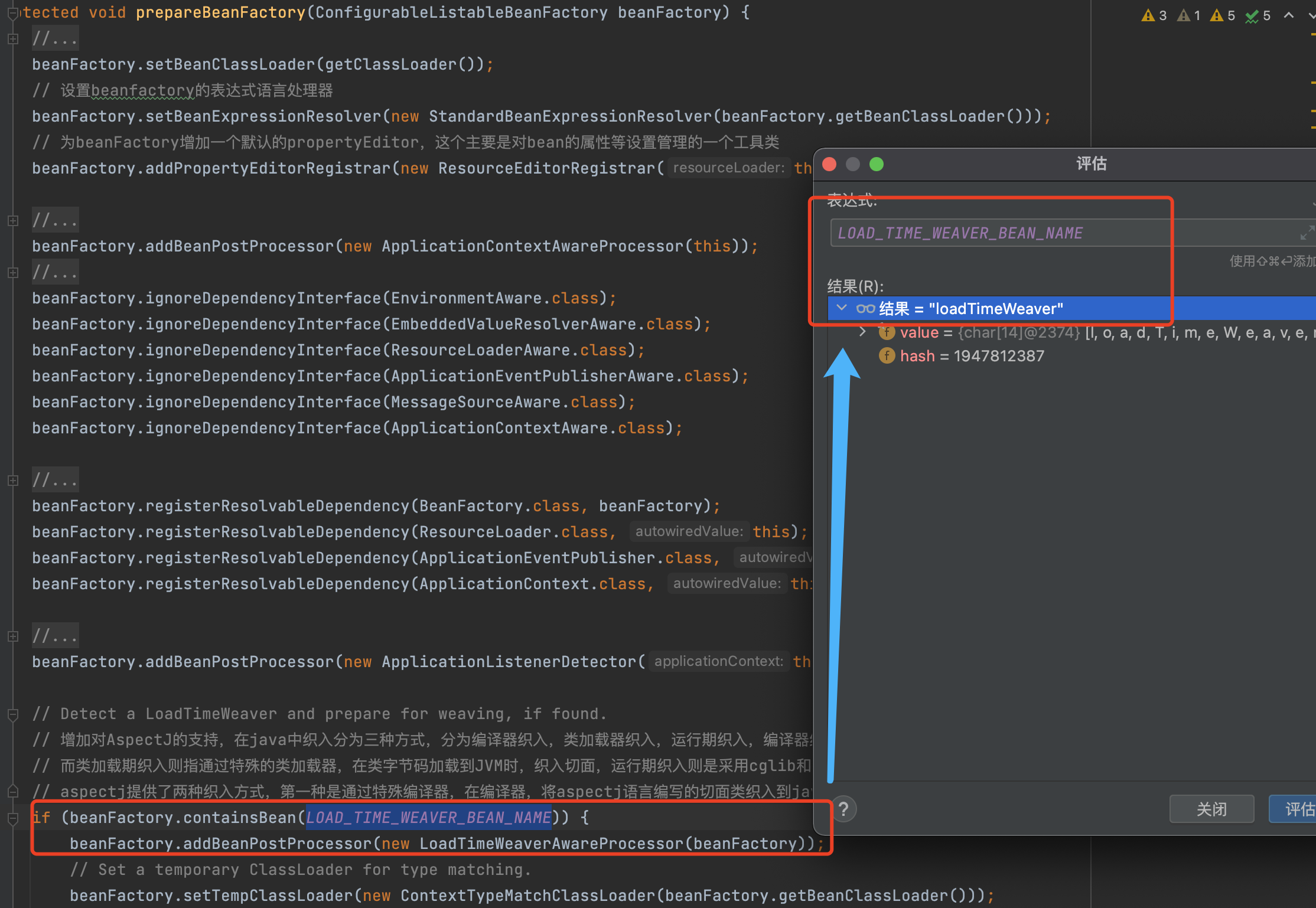Click the 评估 evaluate button
The height and width of the screenshot is (908, 1316).
pos(1292,809)
